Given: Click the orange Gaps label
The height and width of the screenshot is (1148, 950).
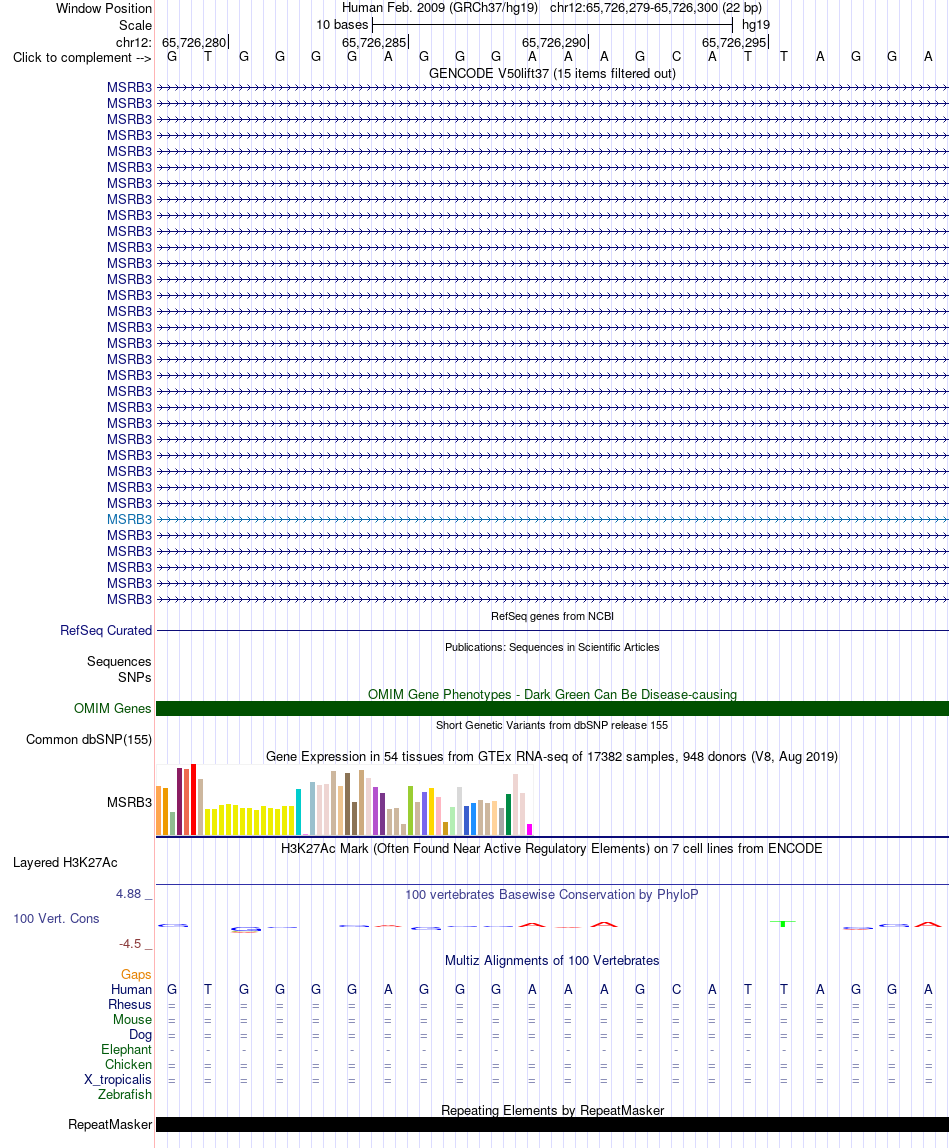Looking at the screenshot, I should (136, 974).
